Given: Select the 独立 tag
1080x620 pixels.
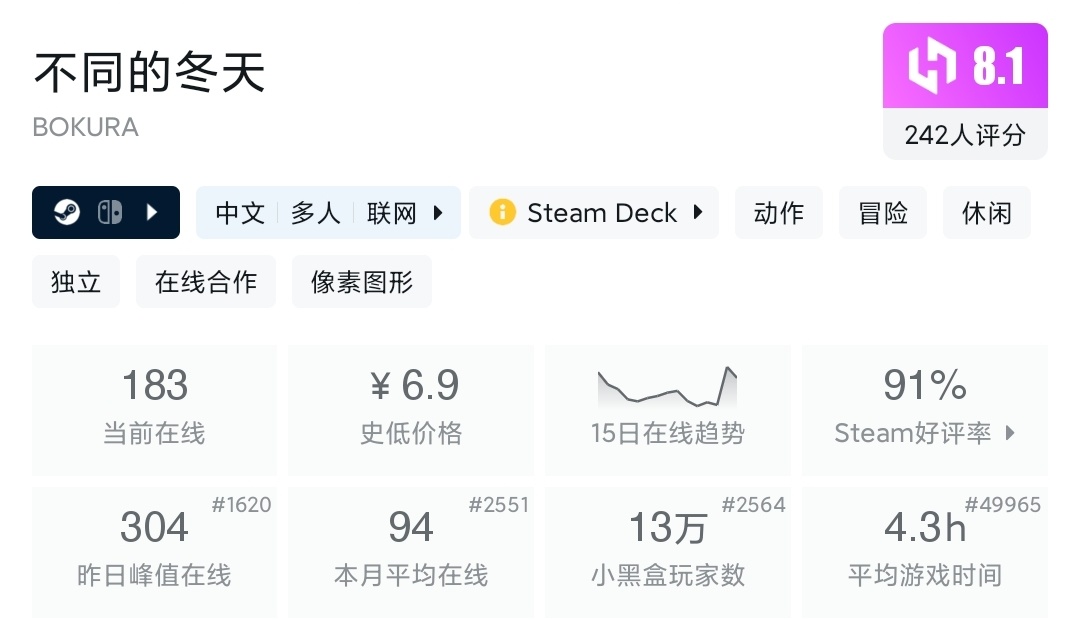Looking at the screenshot, I should 76,282.
